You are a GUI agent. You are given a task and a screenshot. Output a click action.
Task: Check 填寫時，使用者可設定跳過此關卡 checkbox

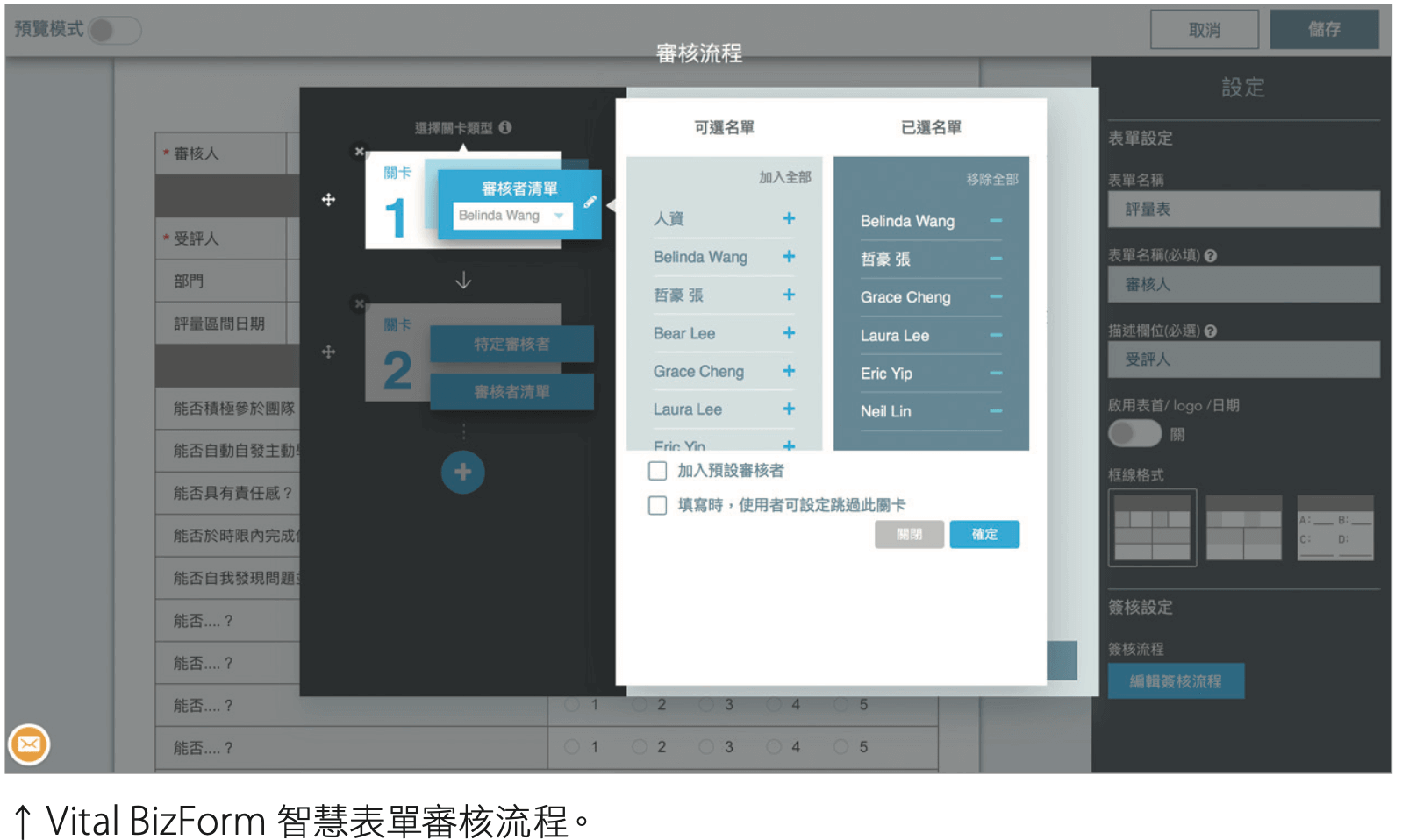coord(657,505)
